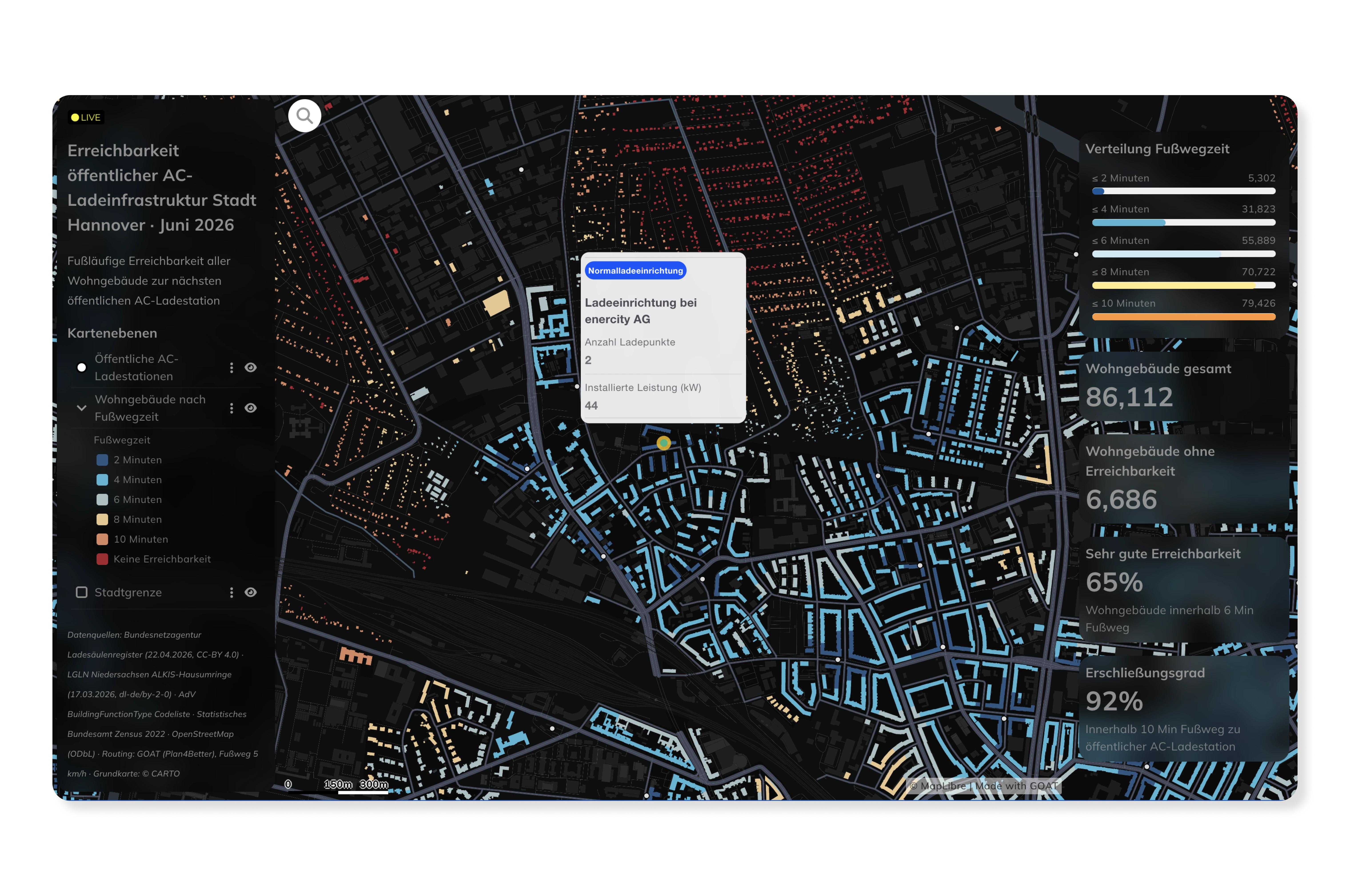
Task: Click the Sehr gute Erreichbarkeit 65% value
Action: click(x=1114, y=582)
